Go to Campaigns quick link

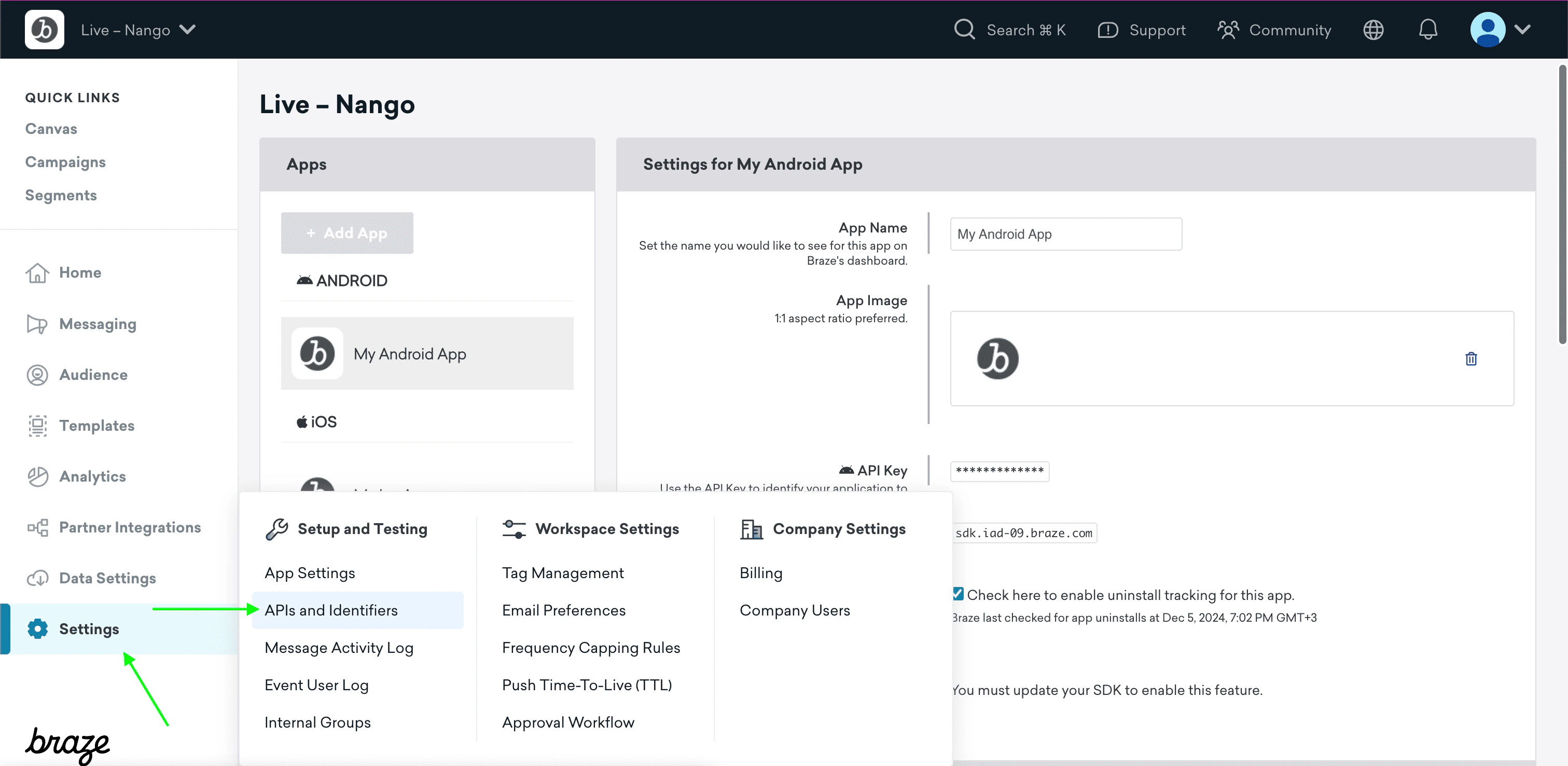65,162
